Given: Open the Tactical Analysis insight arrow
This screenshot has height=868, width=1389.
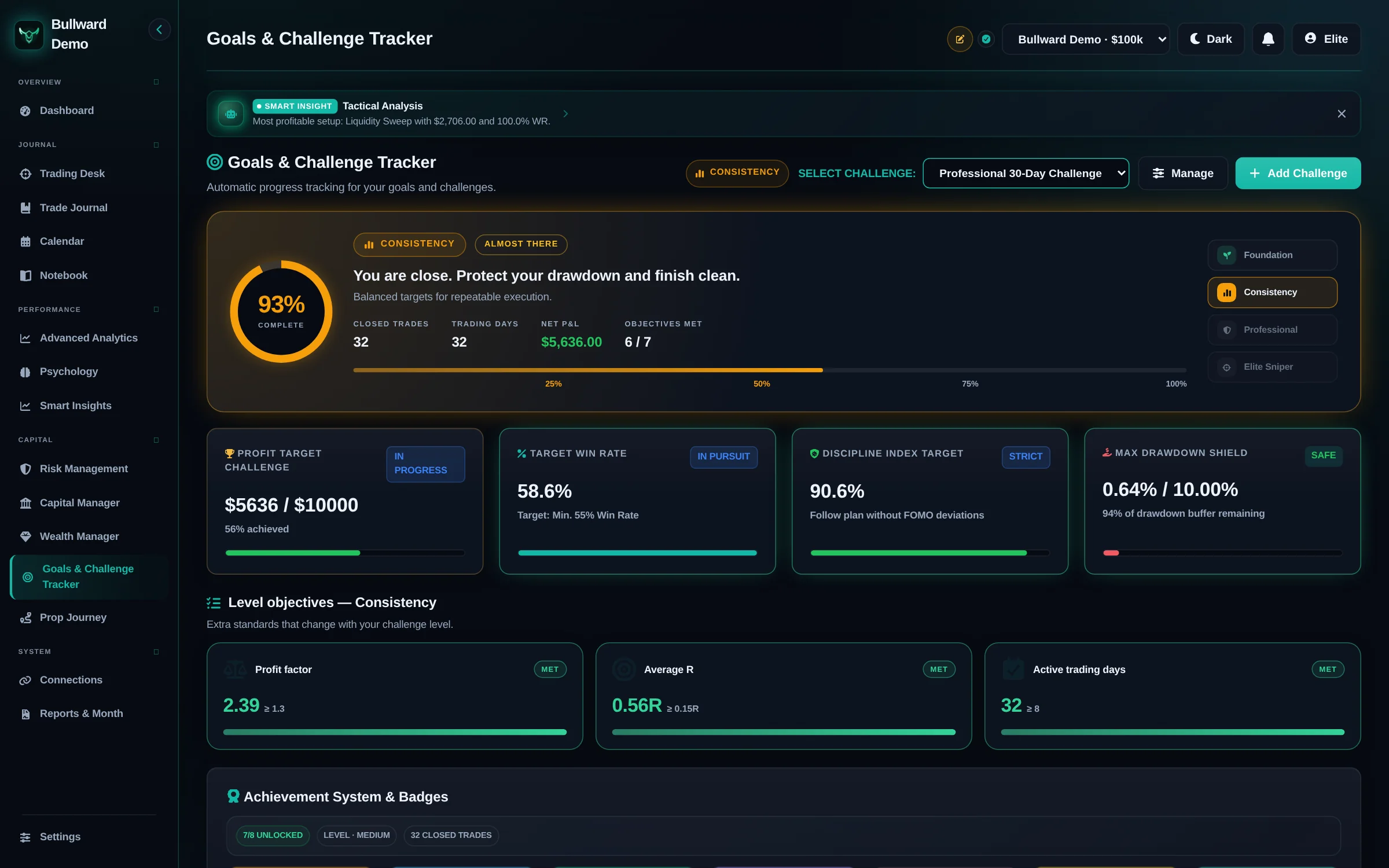Looking at the screenshot, I should coord(565,114).
